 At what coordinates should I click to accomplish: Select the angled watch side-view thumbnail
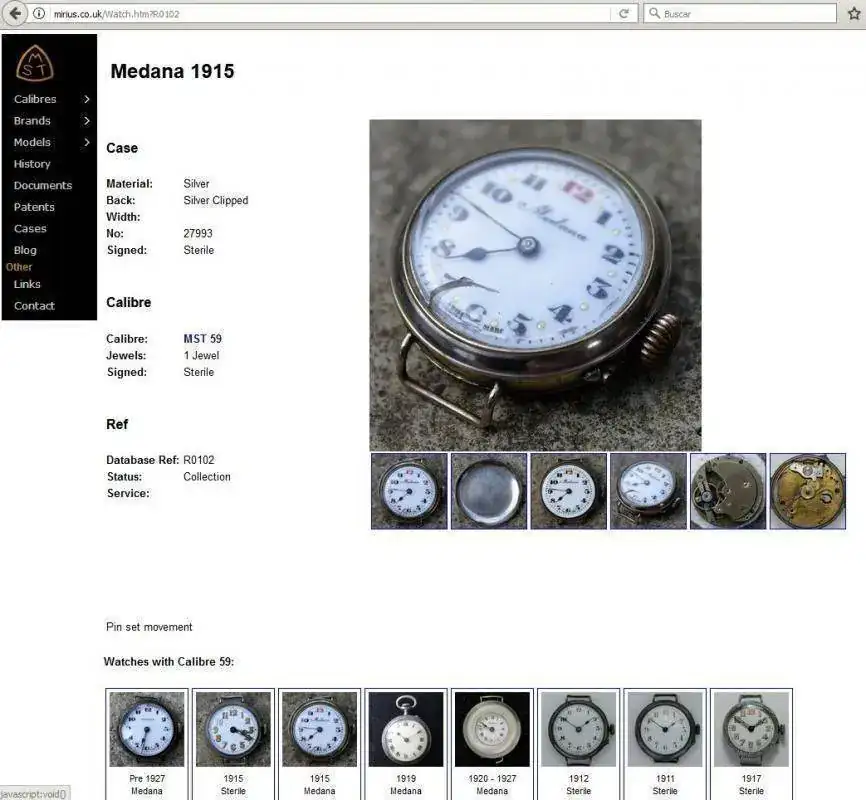tap(648, 491)
